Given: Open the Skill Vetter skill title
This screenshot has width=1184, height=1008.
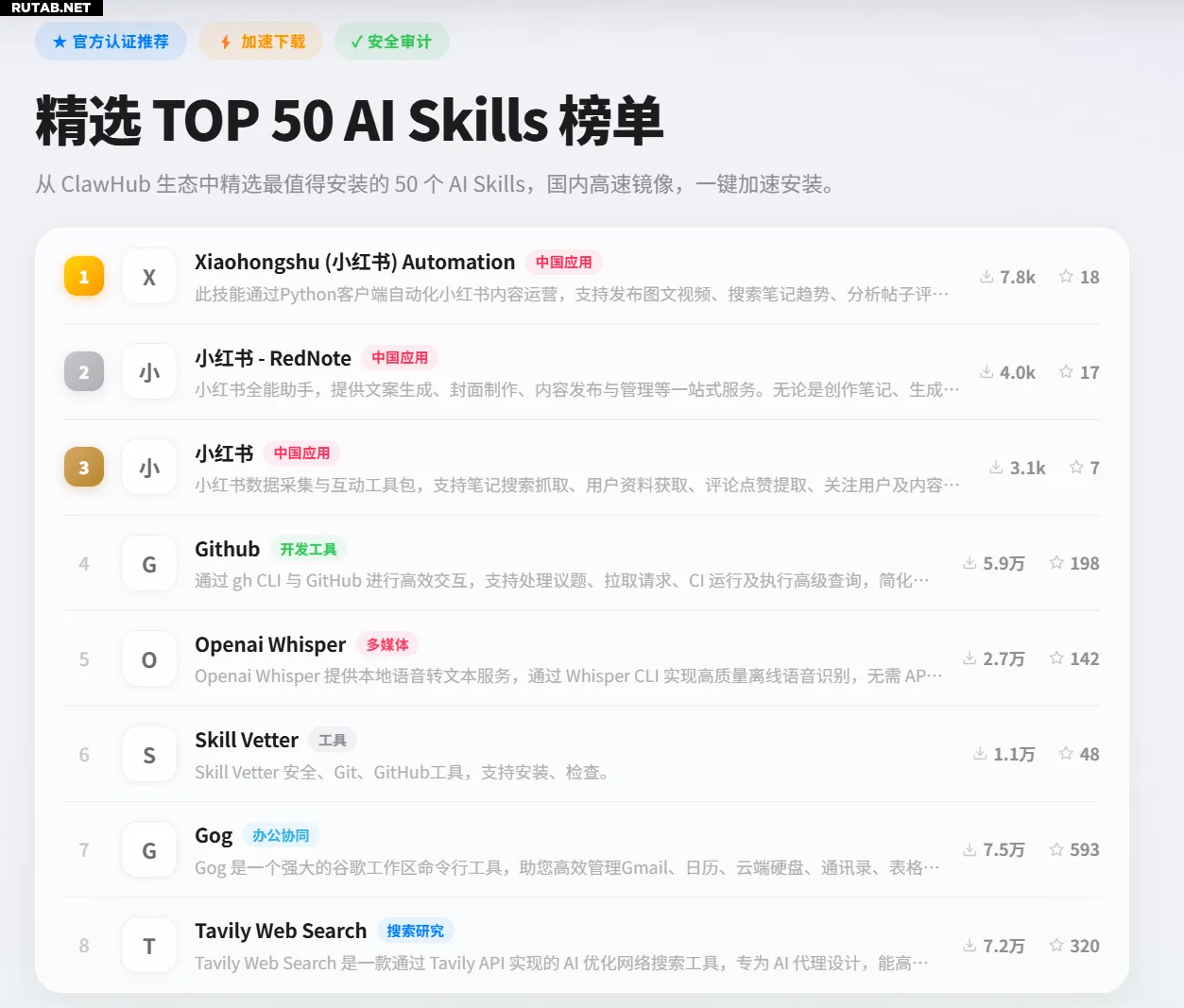Looking at the screenshot, I should pos(247,740).
